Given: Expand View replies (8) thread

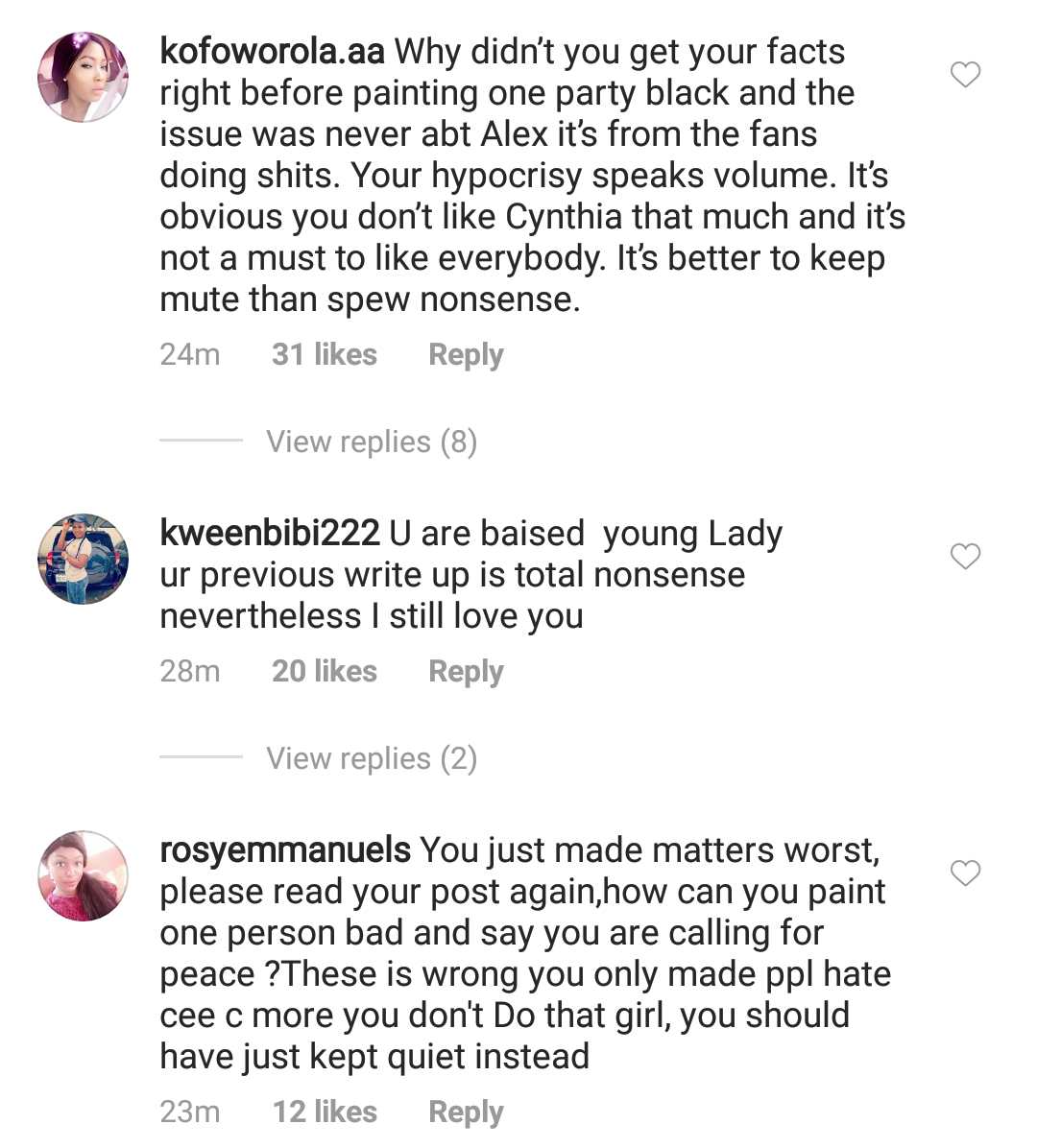Looking at the screenshot, I should [x=372, y=442].
